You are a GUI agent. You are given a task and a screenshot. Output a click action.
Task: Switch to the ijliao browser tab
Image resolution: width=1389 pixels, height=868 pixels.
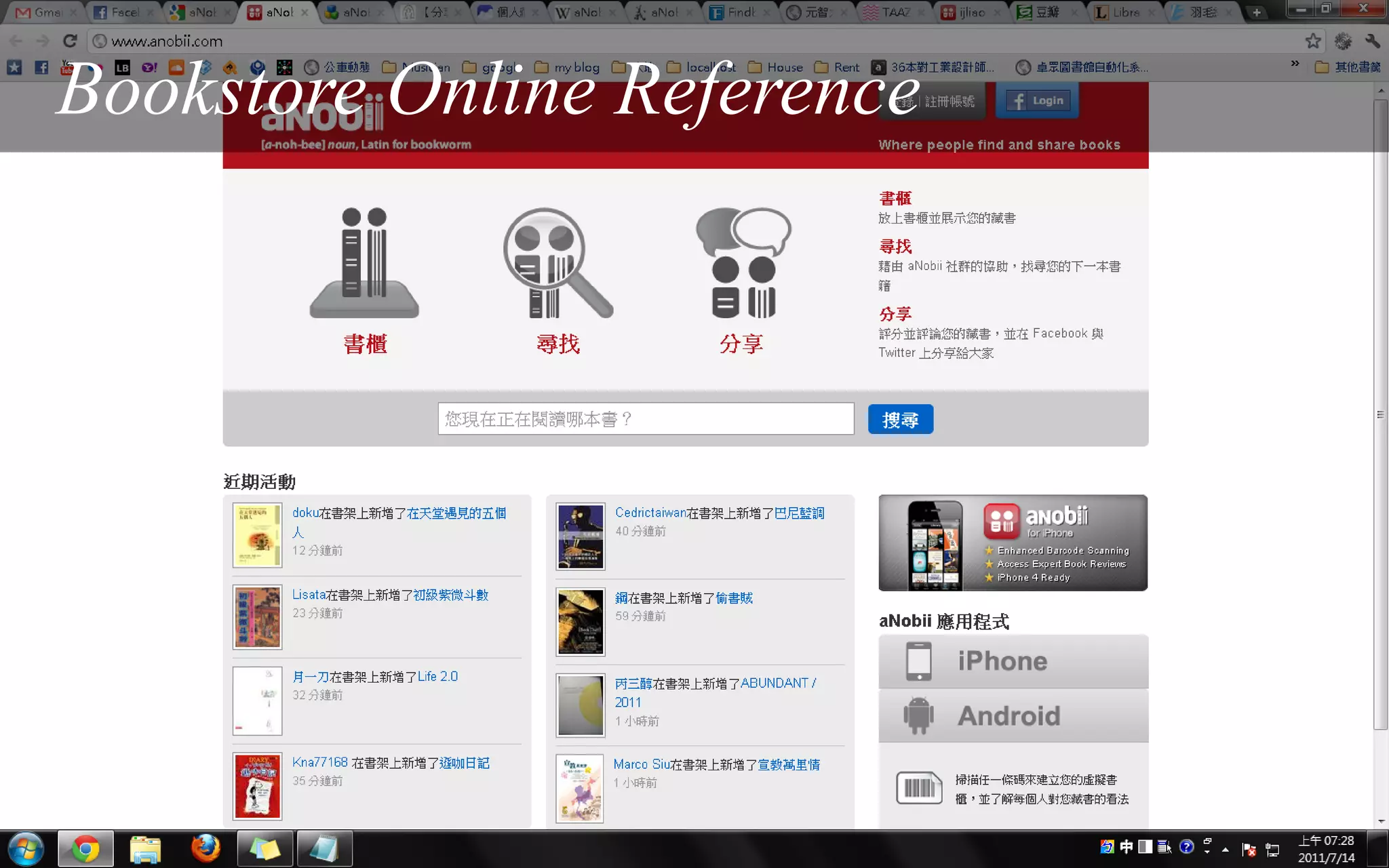[x=973, y=12]
